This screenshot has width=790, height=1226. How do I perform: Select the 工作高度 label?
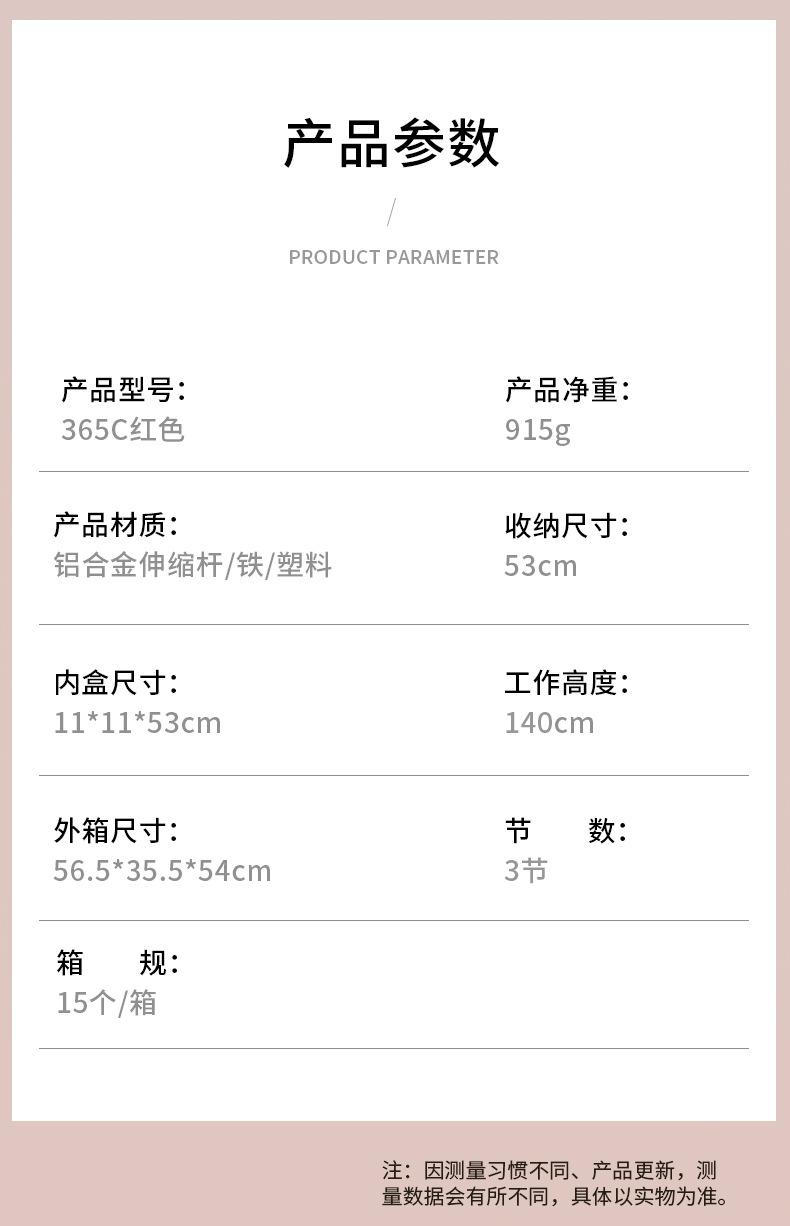point(566,683)
